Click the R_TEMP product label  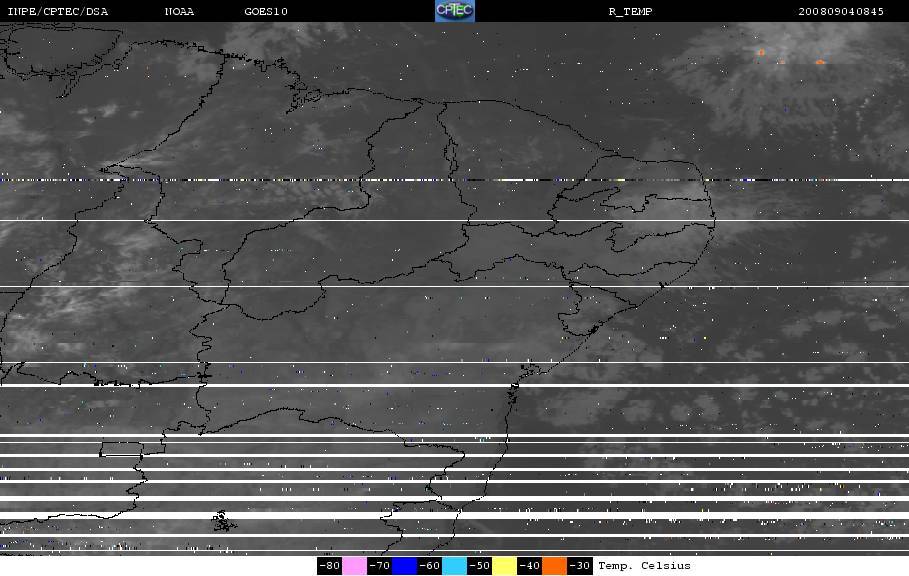(630, 12)
